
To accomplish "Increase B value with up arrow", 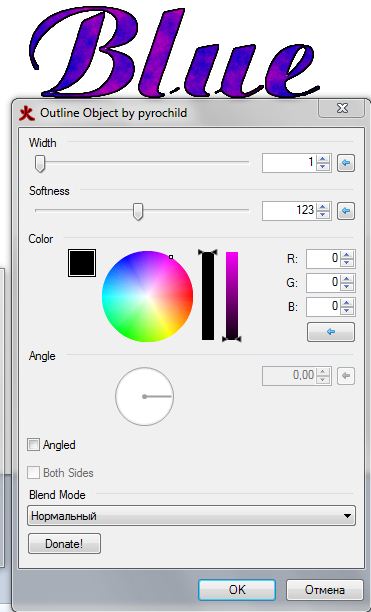I will click(x=346, y=303).
